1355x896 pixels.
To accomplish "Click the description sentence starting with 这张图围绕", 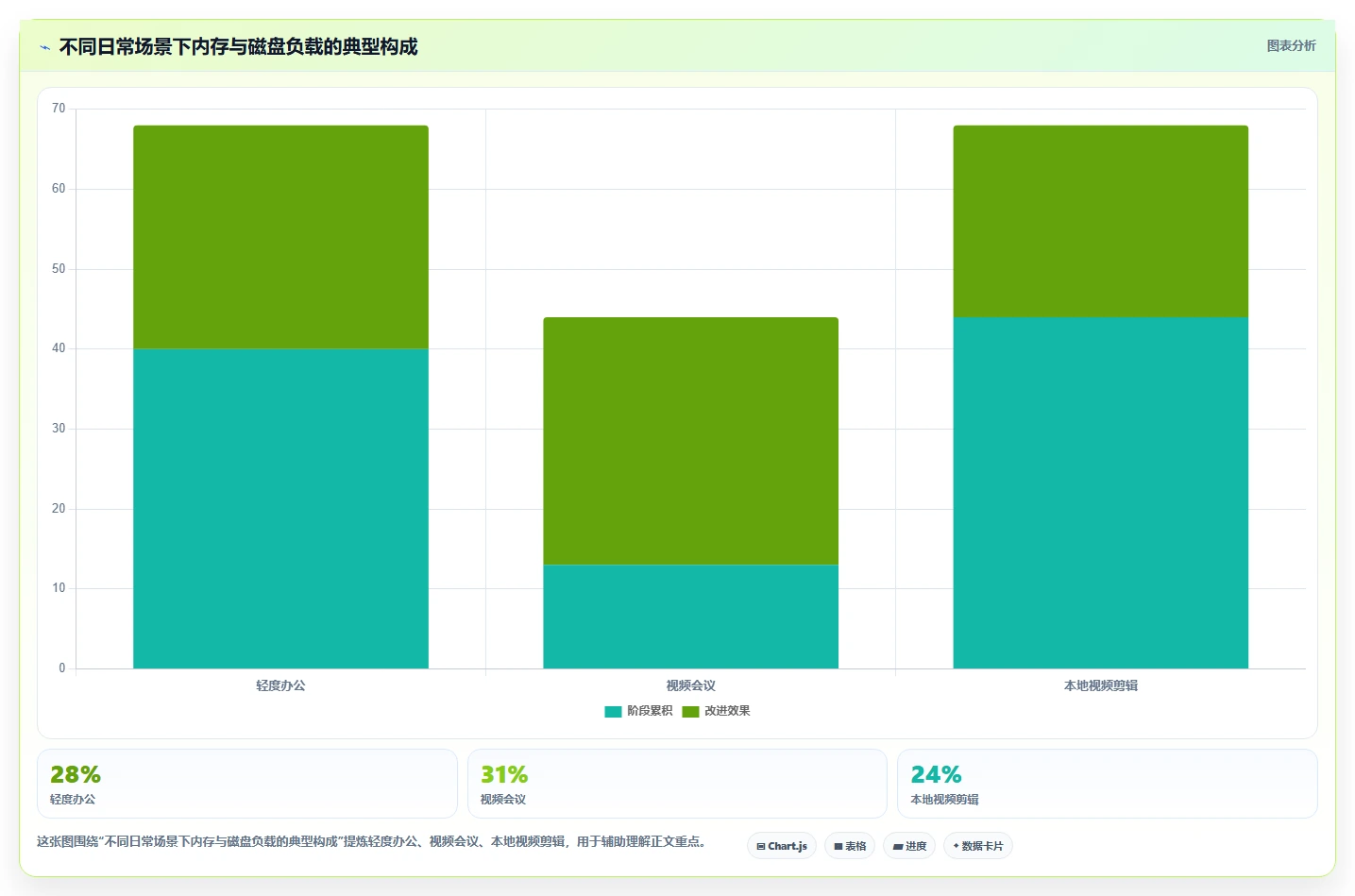I will pyautogui.click(x=371, y=841).
